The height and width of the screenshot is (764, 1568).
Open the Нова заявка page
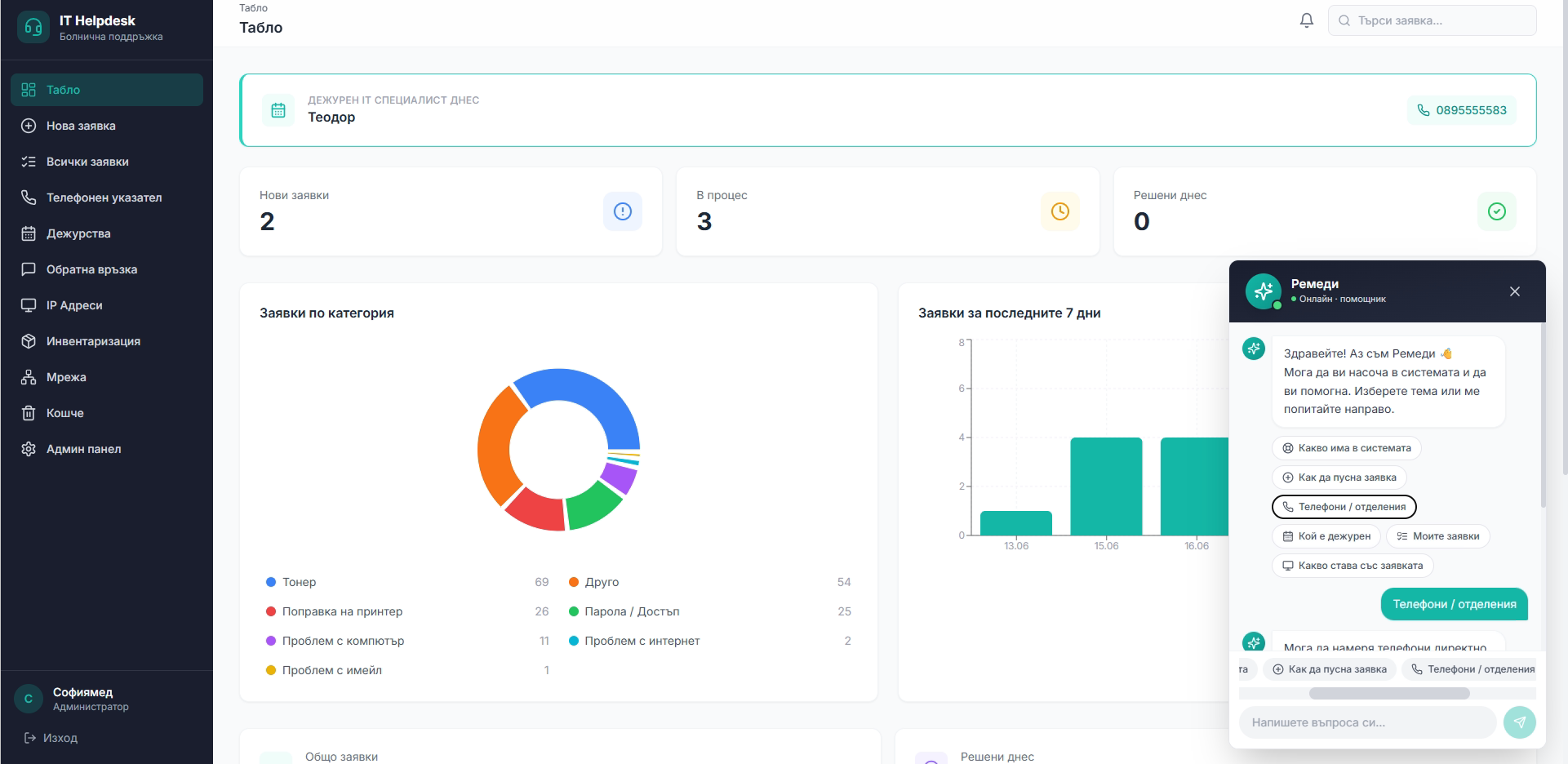[x=107, y=126]
